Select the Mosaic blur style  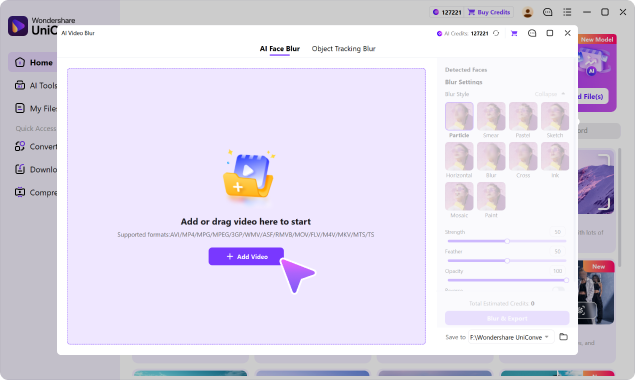click(x=459, y=196)
